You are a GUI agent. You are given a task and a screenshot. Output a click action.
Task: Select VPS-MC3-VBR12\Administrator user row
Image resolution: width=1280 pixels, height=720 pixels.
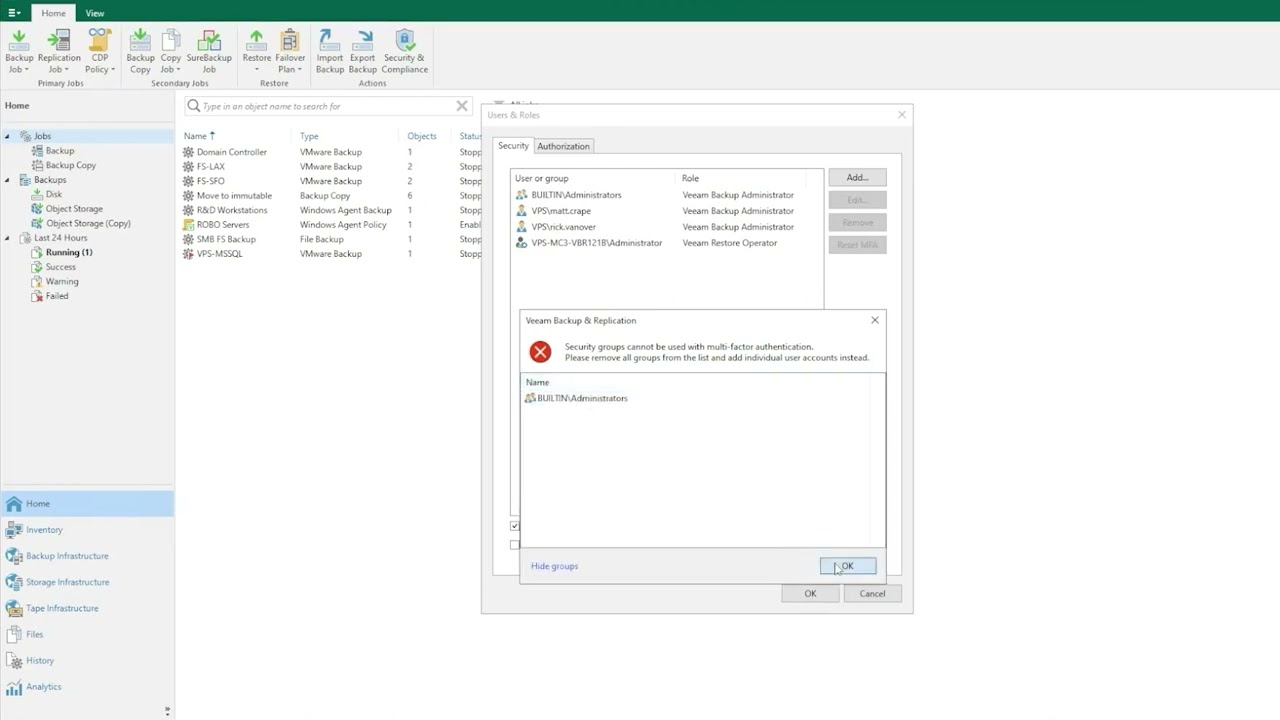pyautogui.click(x=667, y=243)
